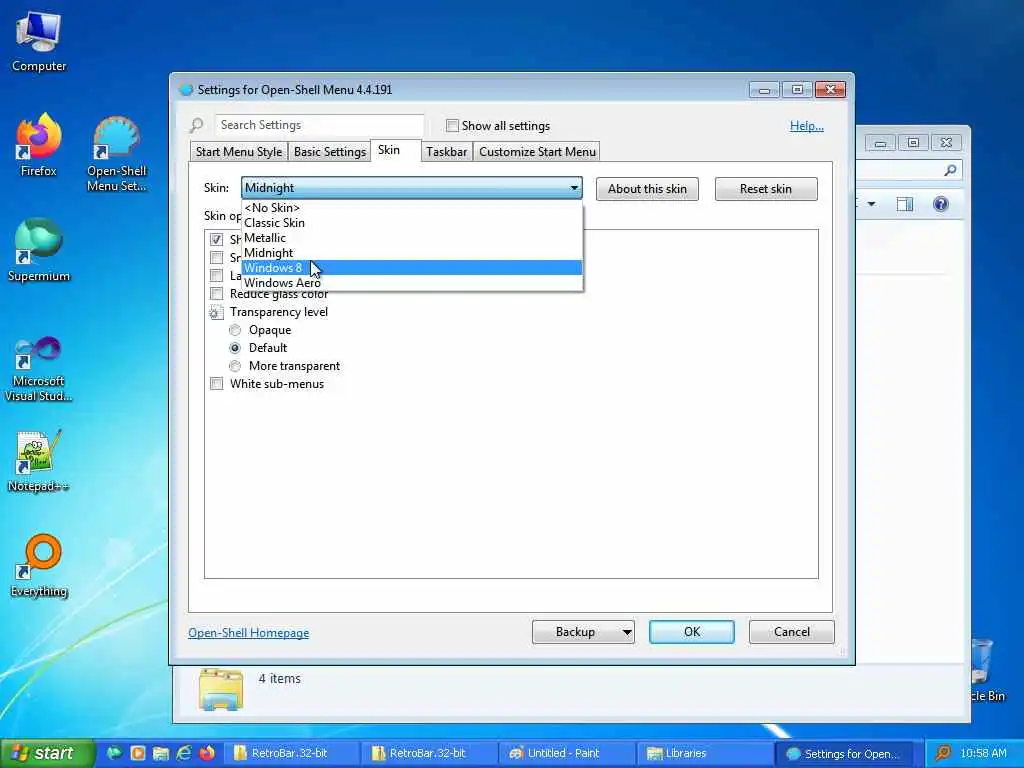Click the Reset skin button
Viewport: 1024px width, 768px height.
click(x=766, y=189)
